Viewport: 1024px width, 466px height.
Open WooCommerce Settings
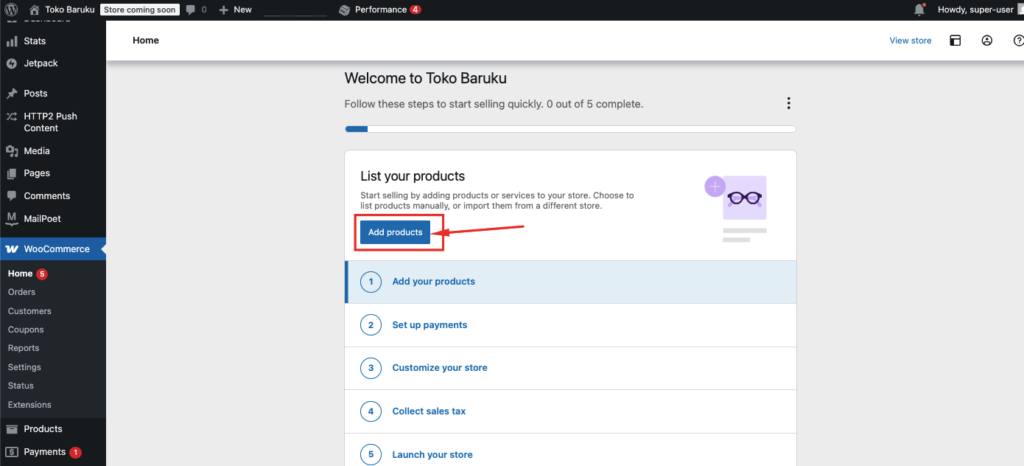pos(24,367)
